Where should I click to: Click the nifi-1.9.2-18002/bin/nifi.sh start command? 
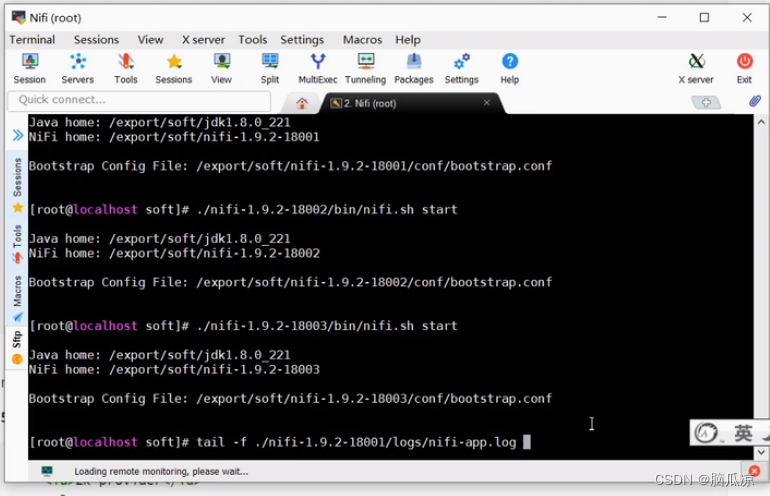pos(327,209)
